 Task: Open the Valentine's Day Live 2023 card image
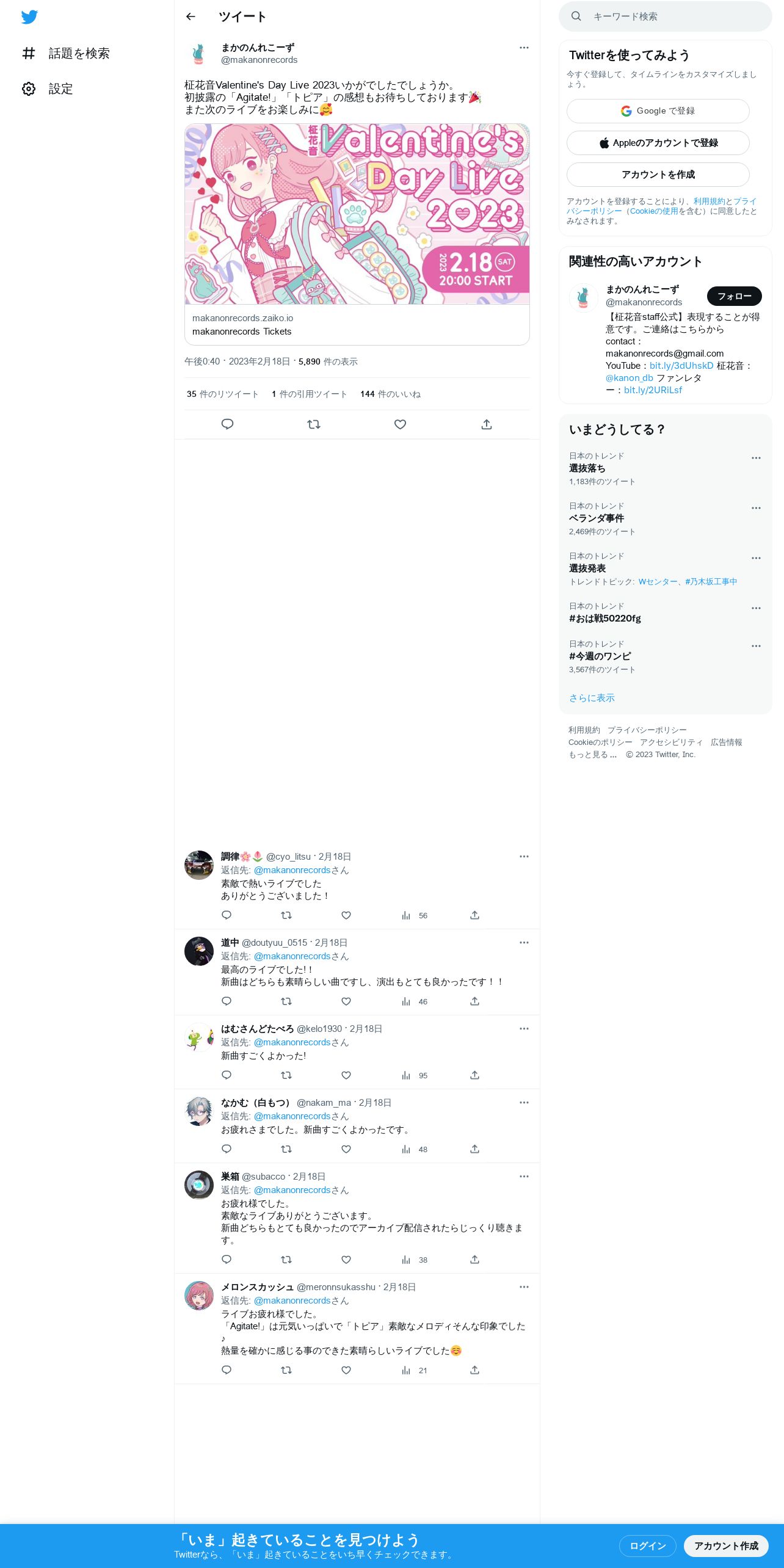coord(357,214)
